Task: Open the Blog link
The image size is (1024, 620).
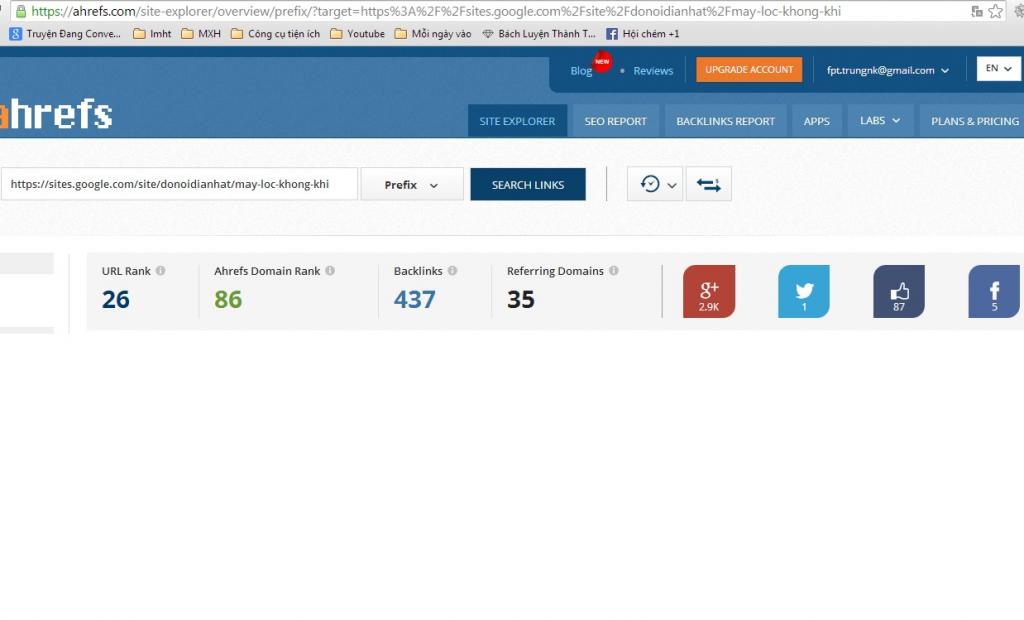Action: pyautogui.click(x=581, y=71)
